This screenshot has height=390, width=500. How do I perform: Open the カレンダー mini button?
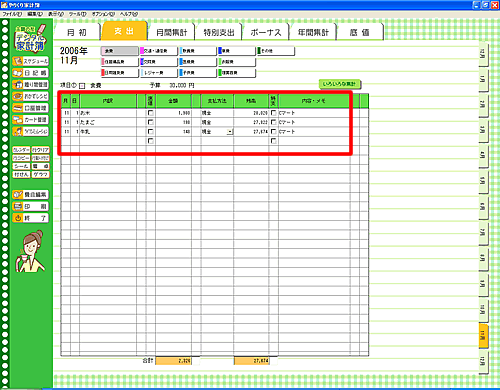[21, 150]
